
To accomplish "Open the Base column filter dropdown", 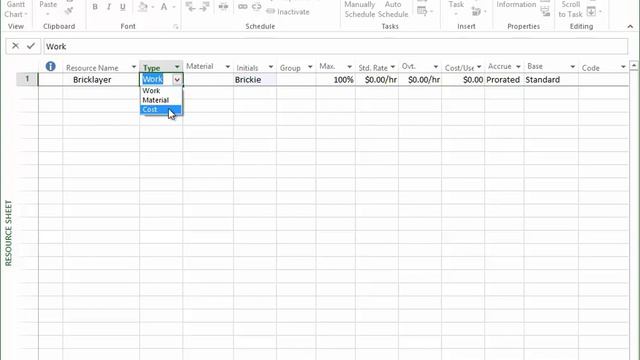I will 572,67.
